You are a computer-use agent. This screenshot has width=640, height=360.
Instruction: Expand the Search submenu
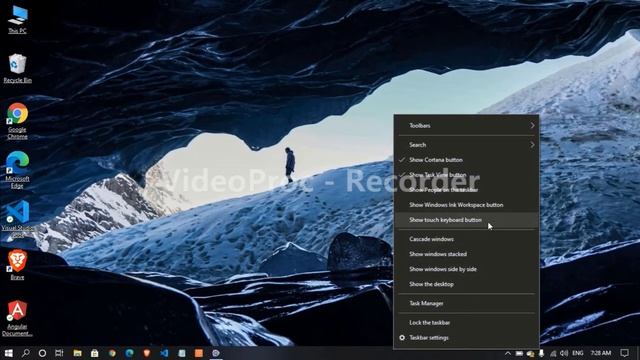[466, 145]
